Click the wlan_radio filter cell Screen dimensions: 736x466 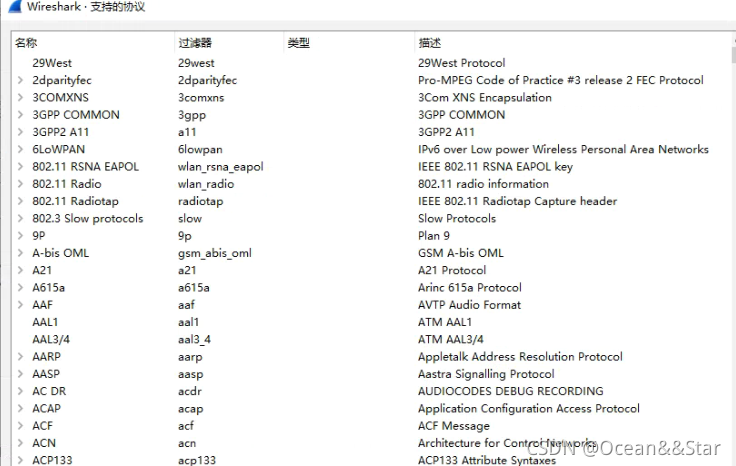(x=206, y=184)
